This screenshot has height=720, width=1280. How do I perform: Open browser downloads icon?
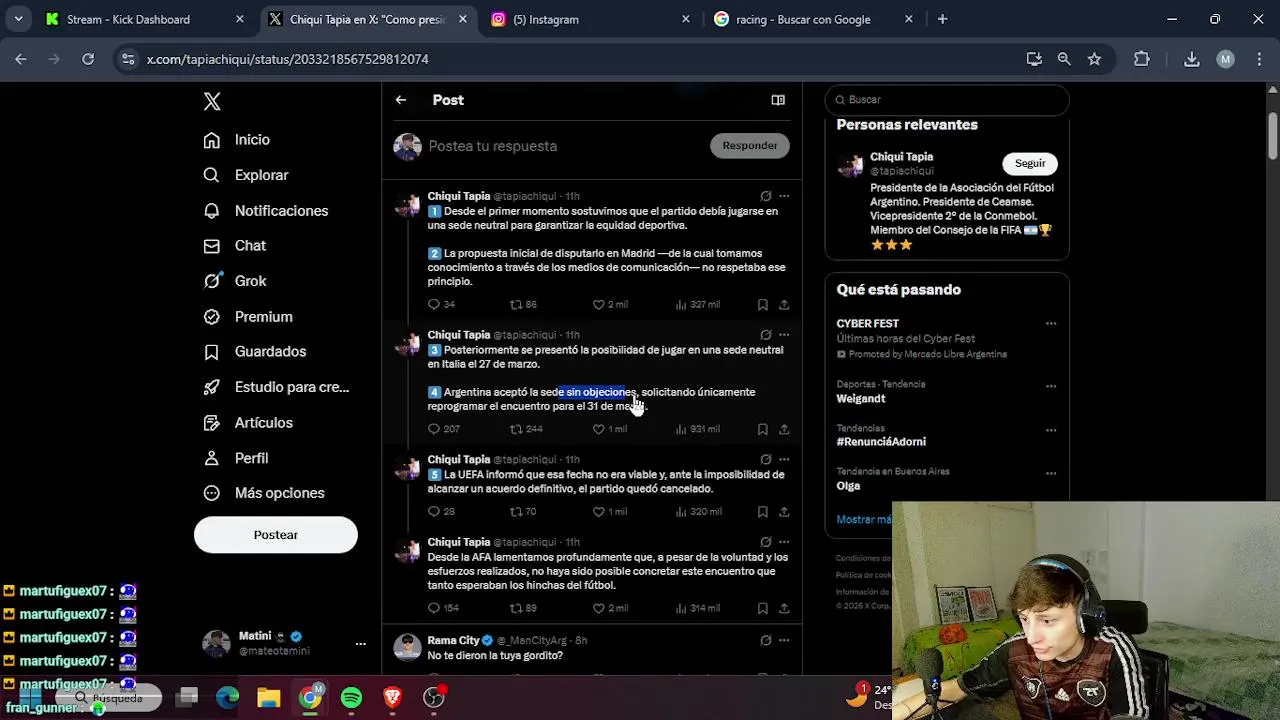pyautogui.click(x=1192, y=59)
